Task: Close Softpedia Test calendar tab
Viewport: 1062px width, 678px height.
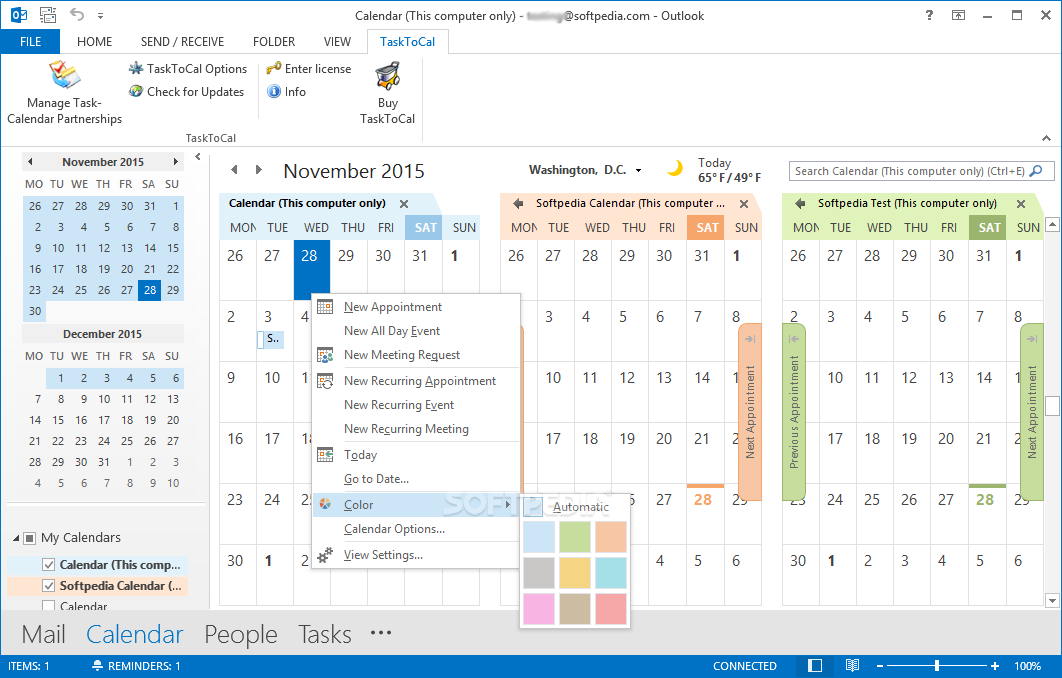Action: click(1021, 204)
